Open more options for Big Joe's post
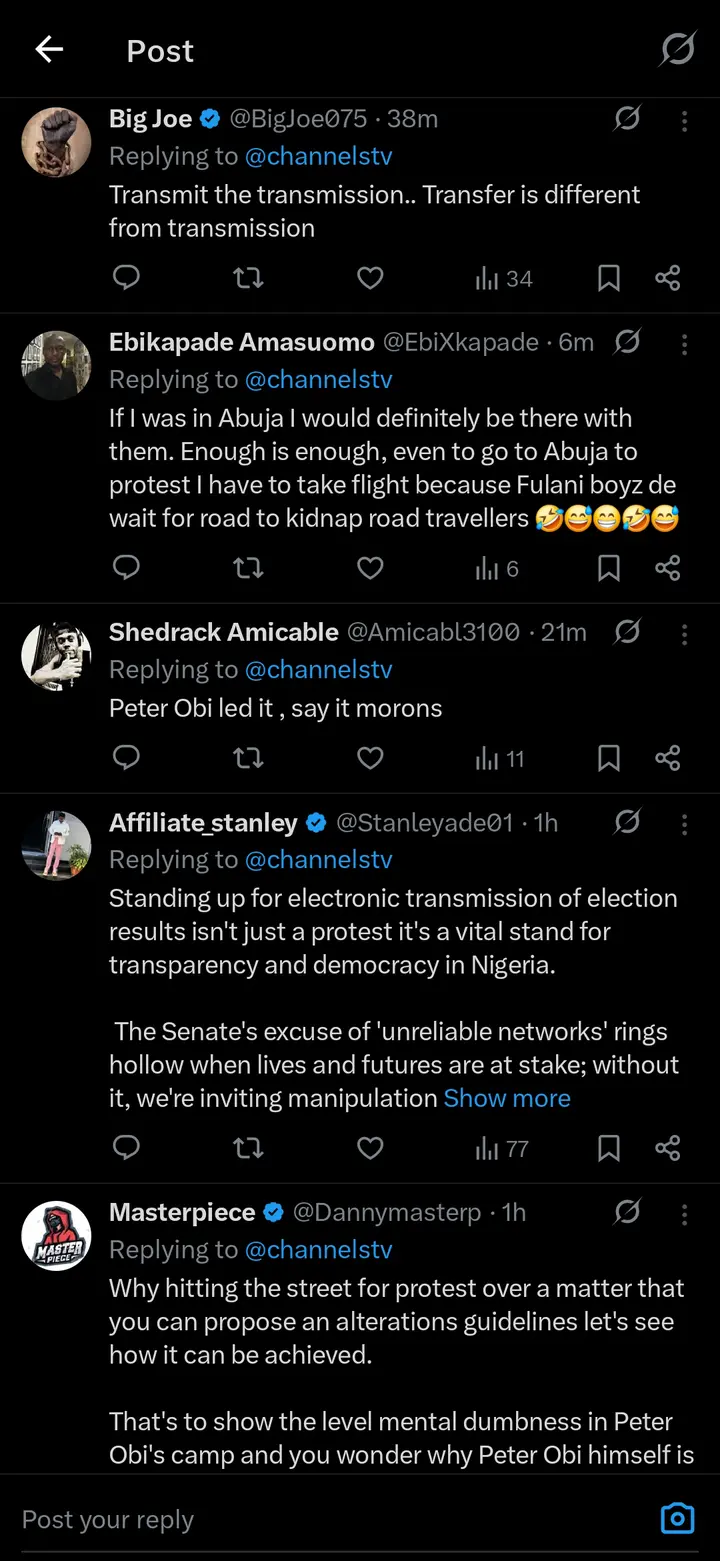 click(x=684, y=121)
